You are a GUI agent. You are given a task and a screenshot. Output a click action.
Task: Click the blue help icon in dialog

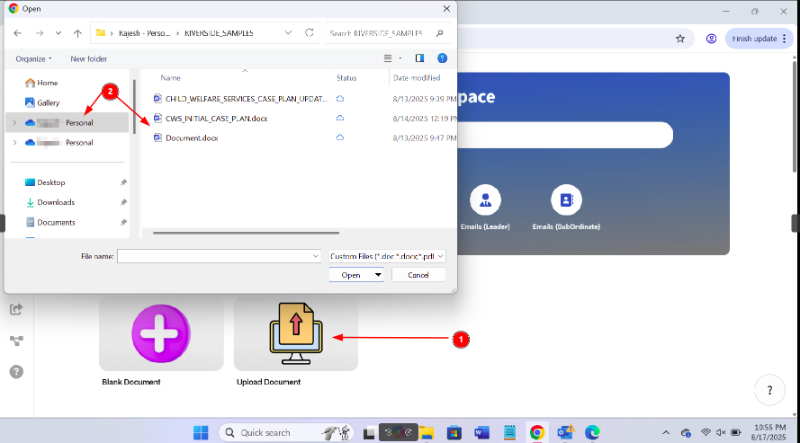(441, 59)
